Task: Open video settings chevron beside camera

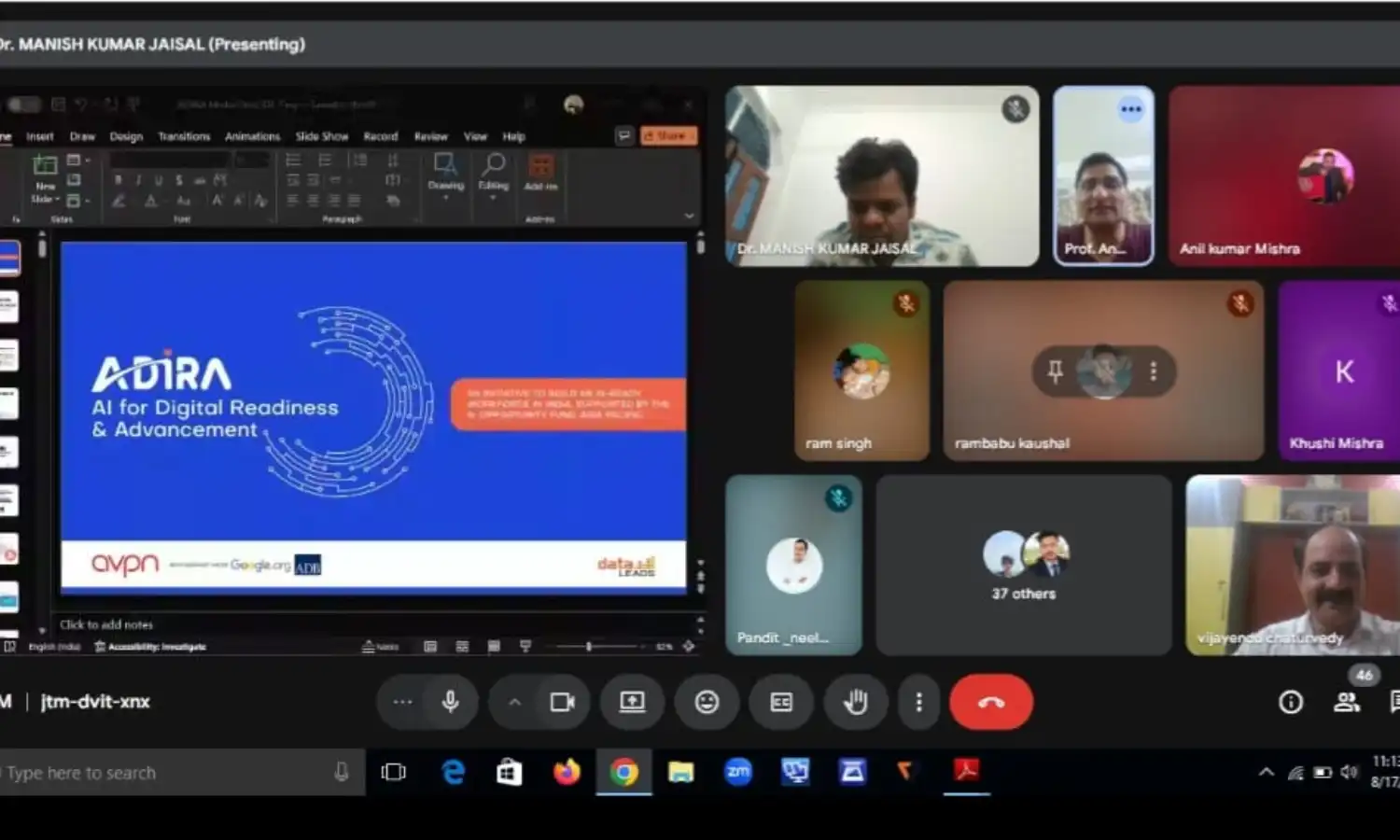Action: click(x=514, y=702)
